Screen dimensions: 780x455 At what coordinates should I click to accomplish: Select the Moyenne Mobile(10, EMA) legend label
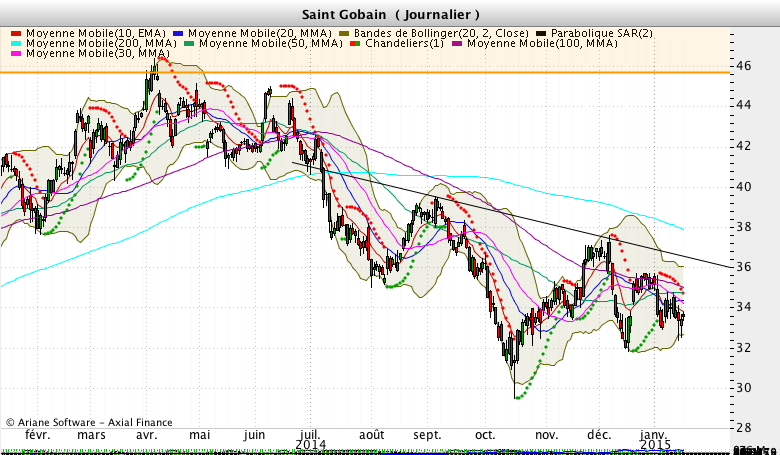click(96, 33)
